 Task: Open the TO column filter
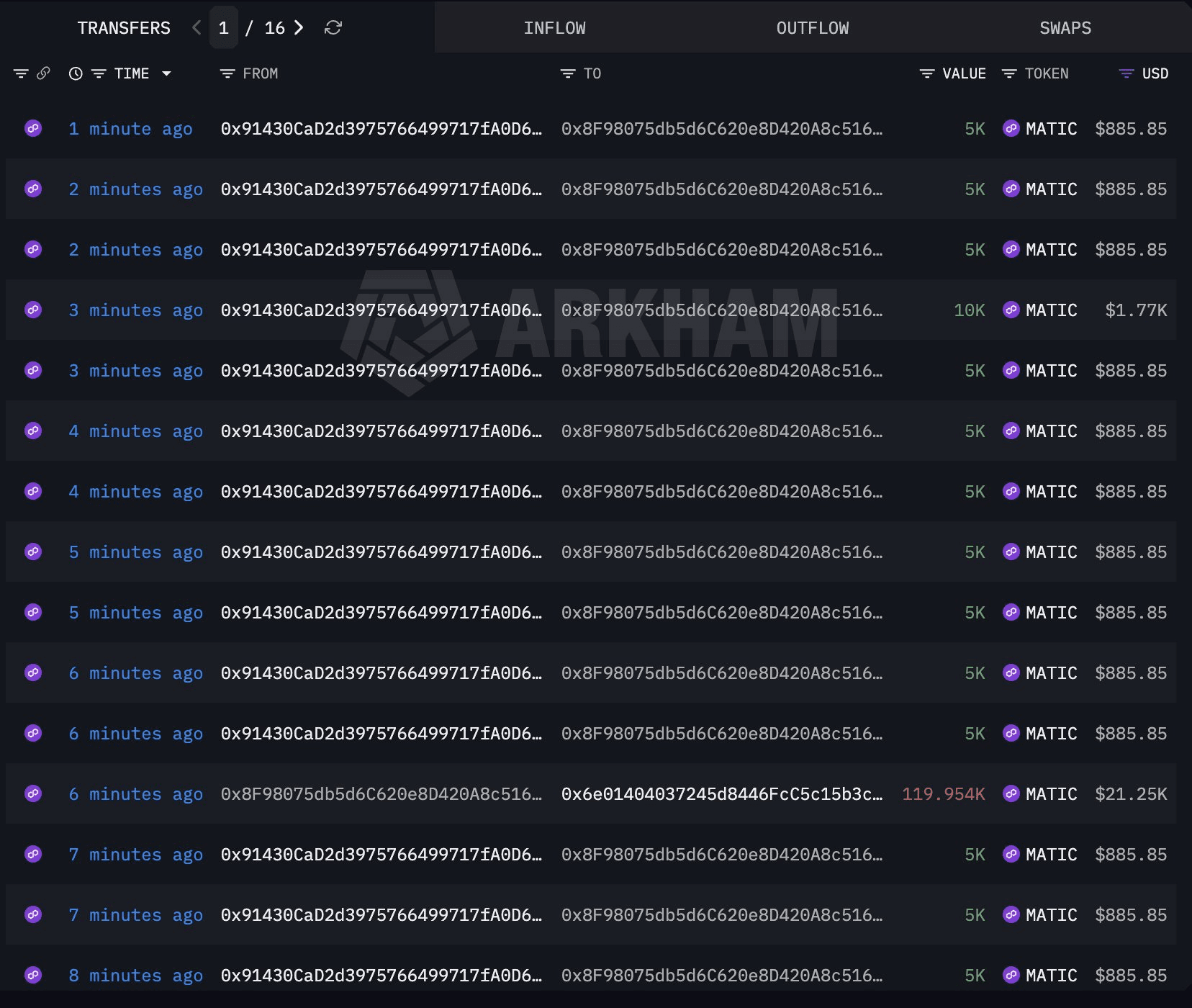tap(568, 73)
